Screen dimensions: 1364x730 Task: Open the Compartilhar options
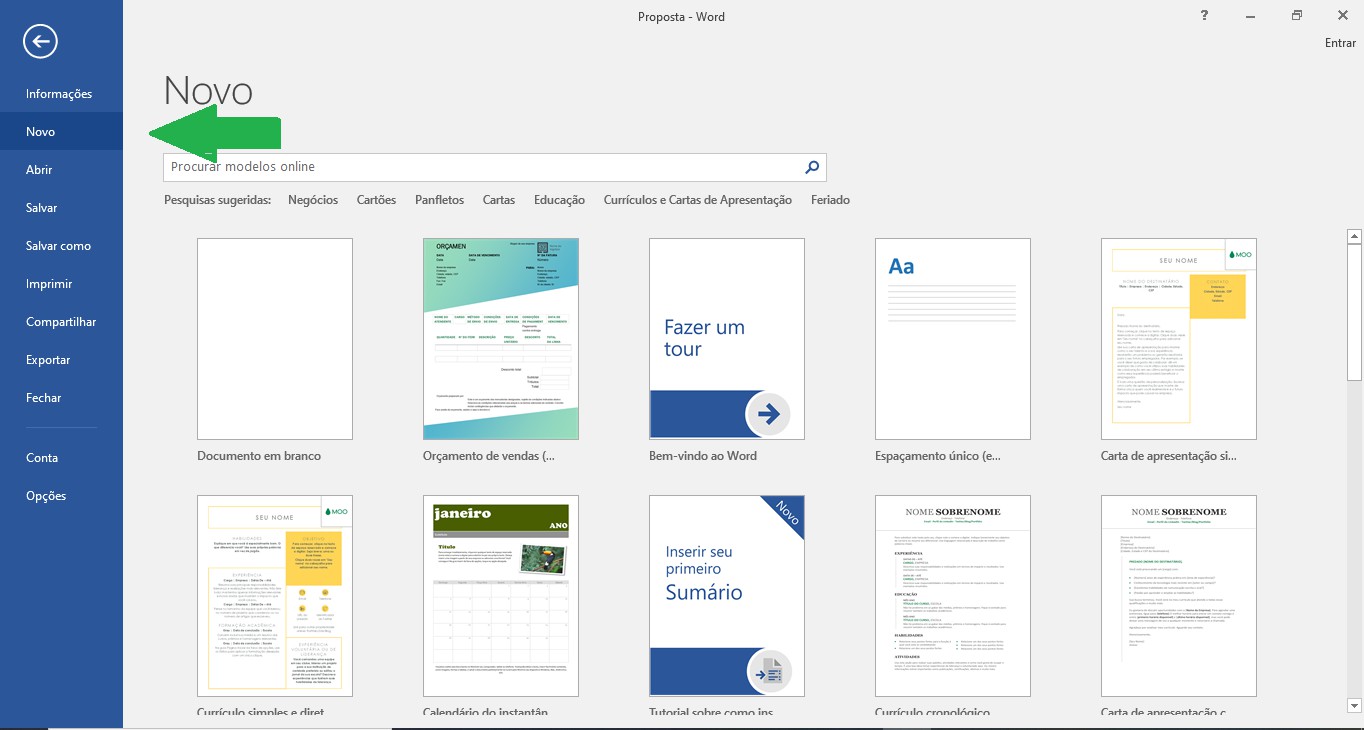[61, 322]
